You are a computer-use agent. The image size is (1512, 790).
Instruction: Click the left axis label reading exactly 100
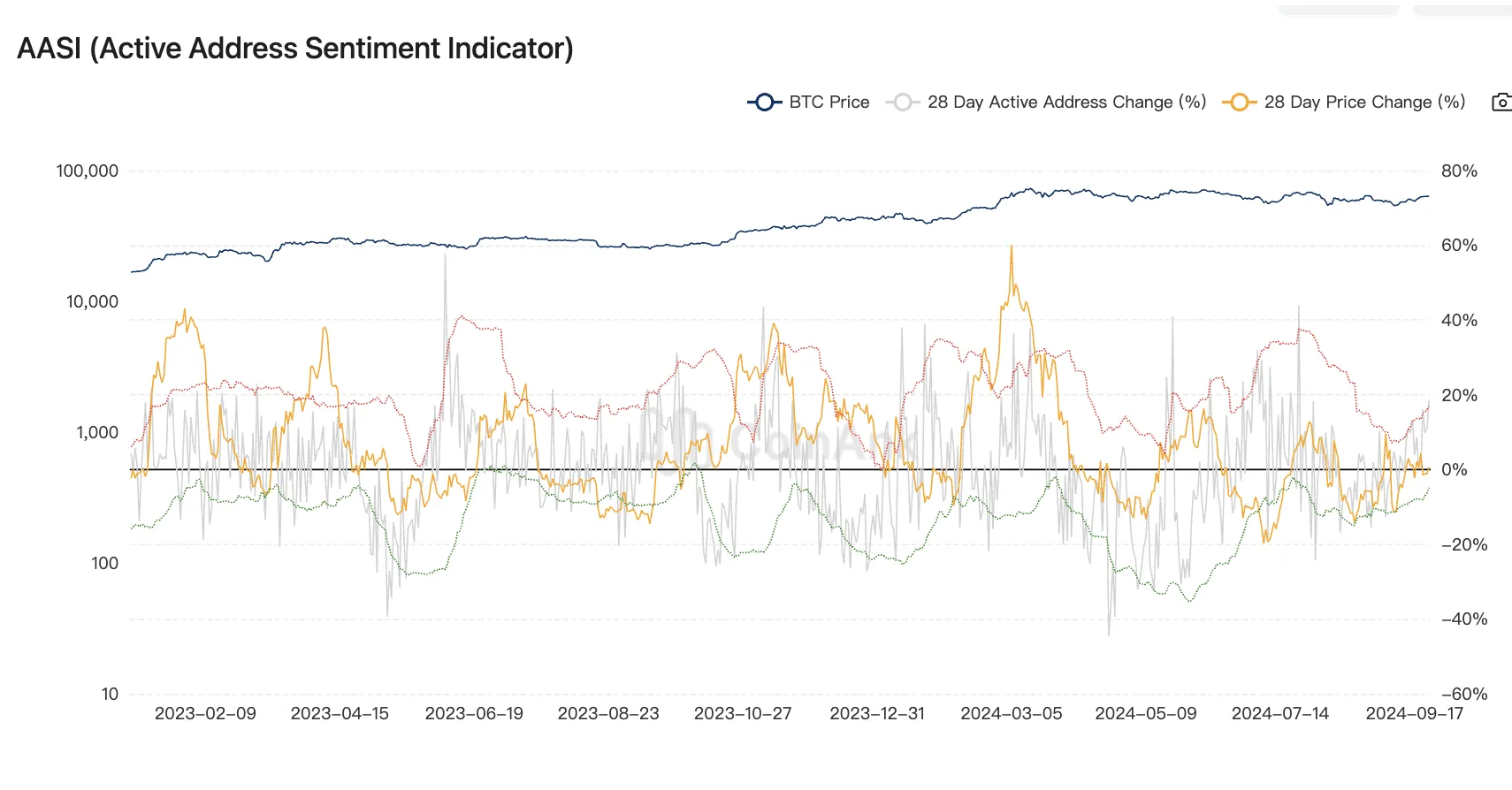tap(104, 563)
